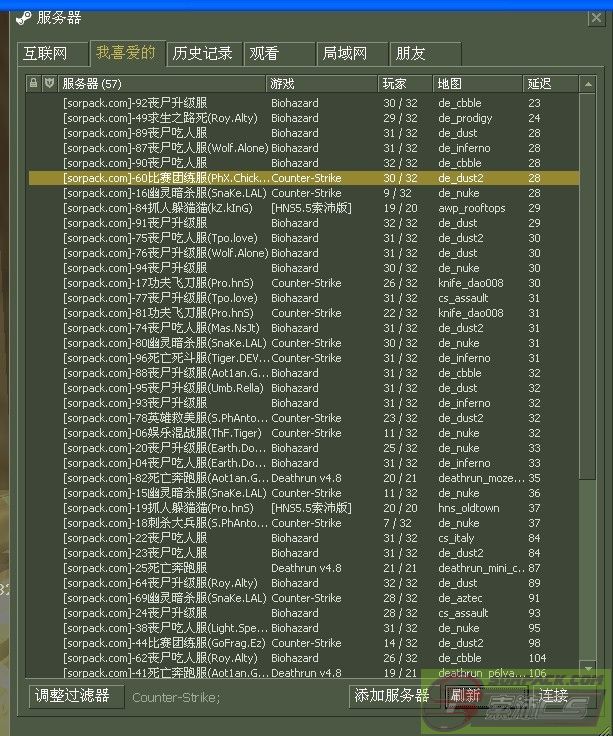Image resolution: width=613 pixels, height=736 pixels.
Task: Sort list by 玩家 column header
Action: coord(405,83)
